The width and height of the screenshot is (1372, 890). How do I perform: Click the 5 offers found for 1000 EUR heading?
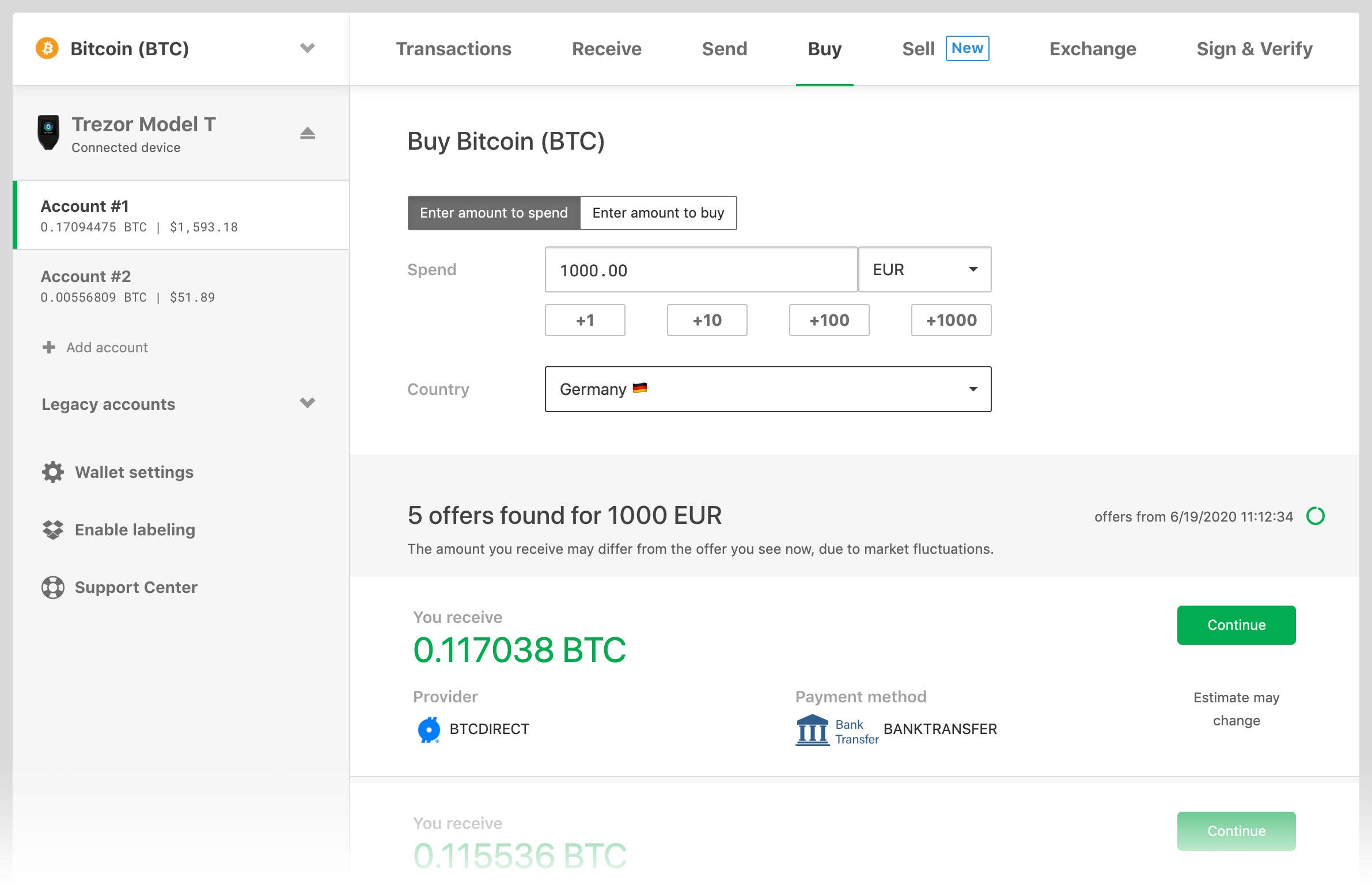coord(564,516)
